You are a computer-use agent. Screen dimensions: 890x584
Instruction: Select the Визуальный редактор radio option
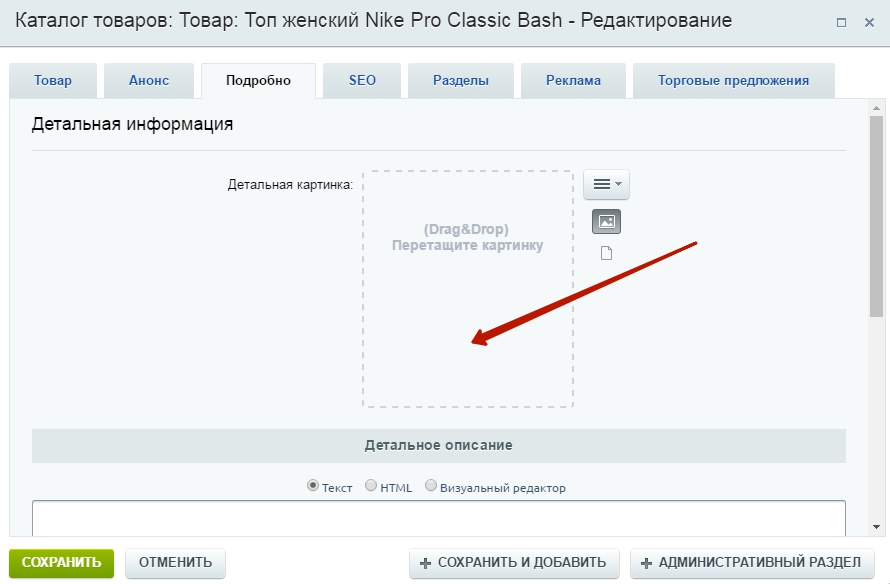point(431,487)
